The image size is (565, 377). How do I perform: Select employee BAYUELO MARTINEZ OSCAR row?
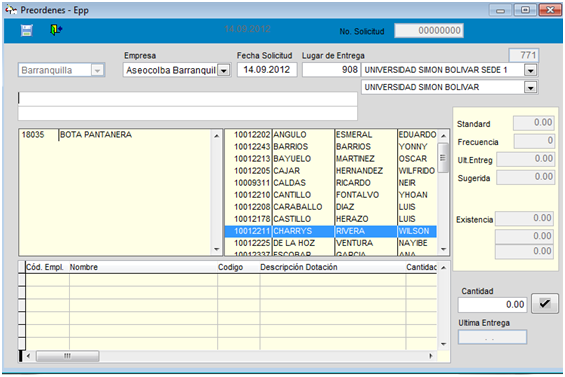coord(331,159)
